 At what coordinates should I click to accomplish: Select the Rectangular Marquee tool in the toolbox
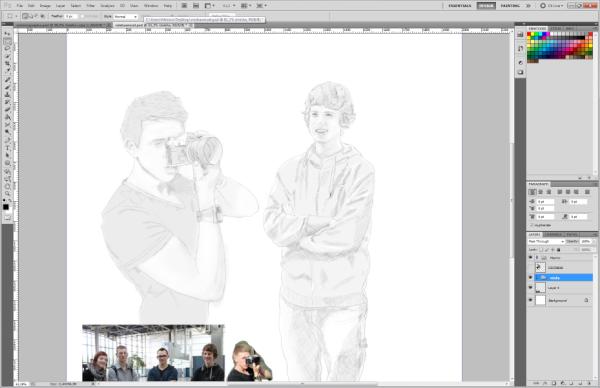pos(7,42)
